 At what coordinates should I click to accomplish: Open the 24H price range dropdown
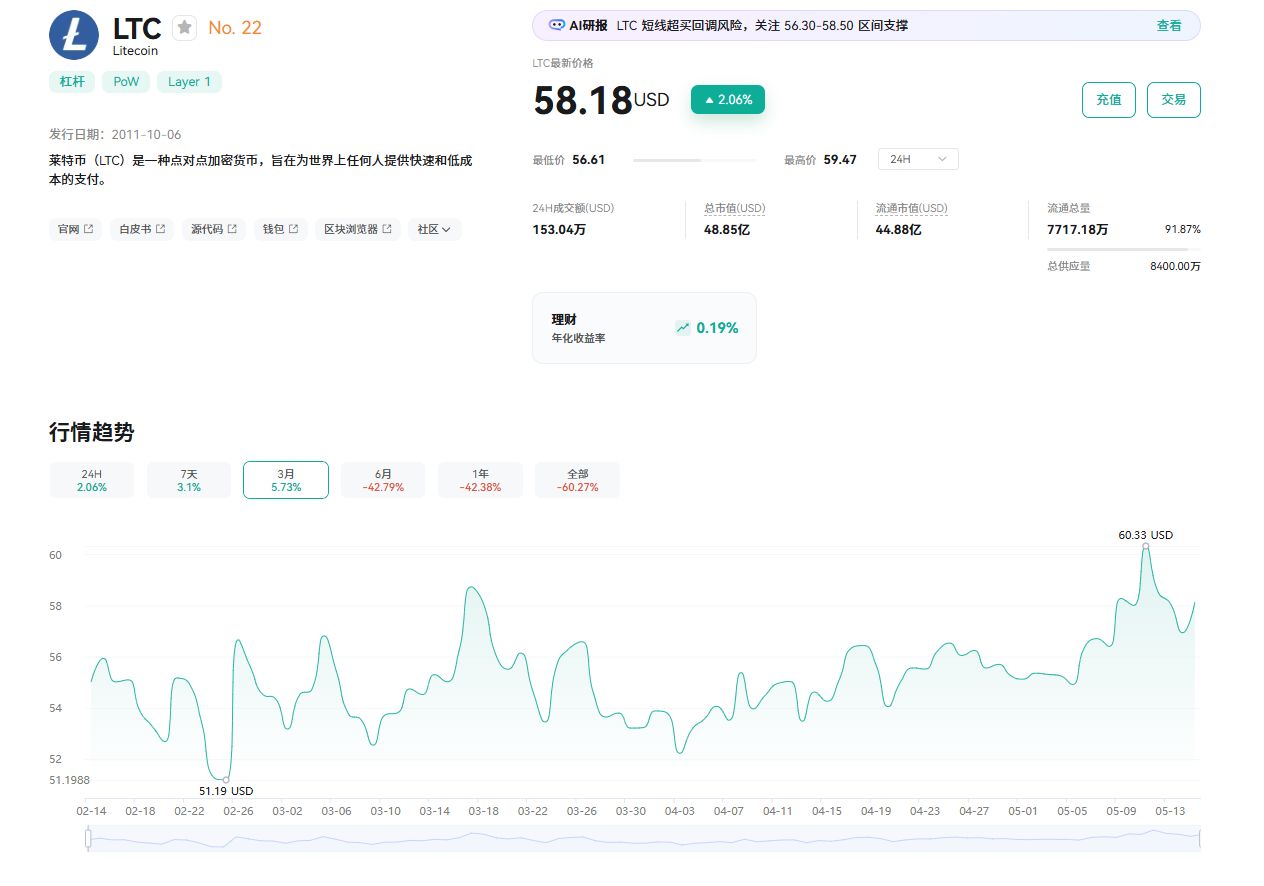(x=918, y=159)
